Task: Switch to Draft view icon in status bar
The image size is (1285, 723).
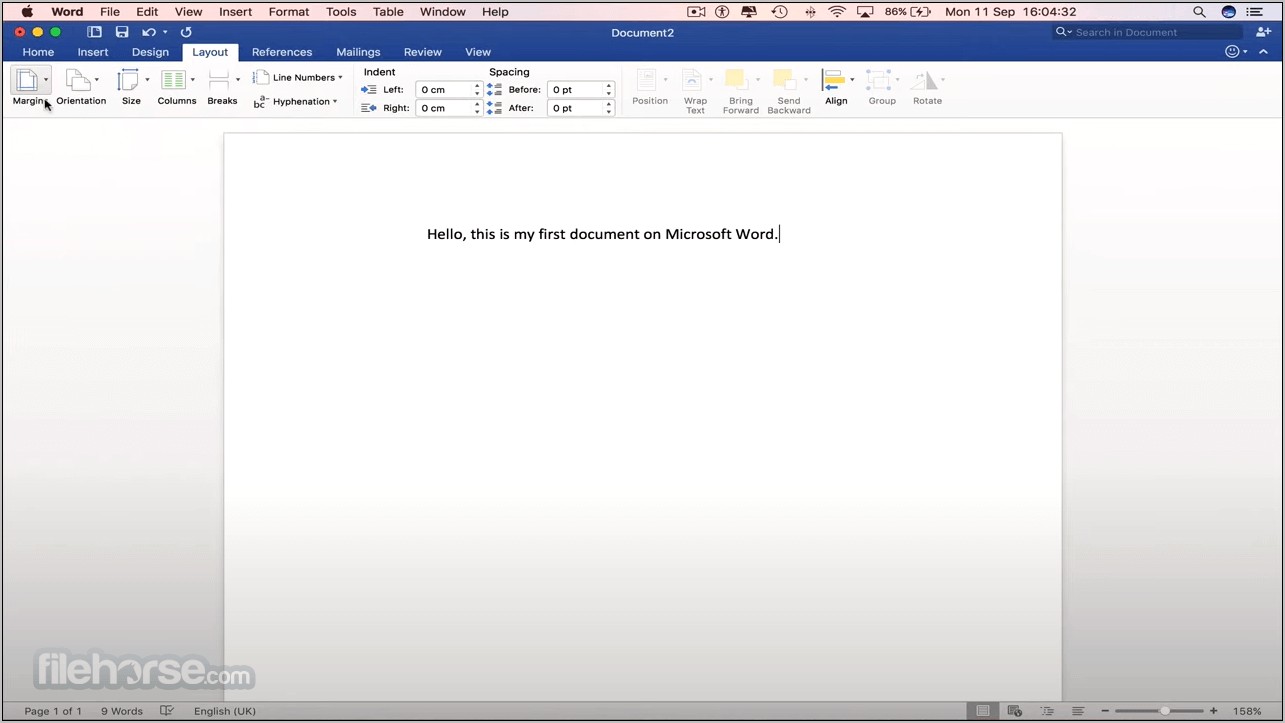Action: pos(1078,711)
